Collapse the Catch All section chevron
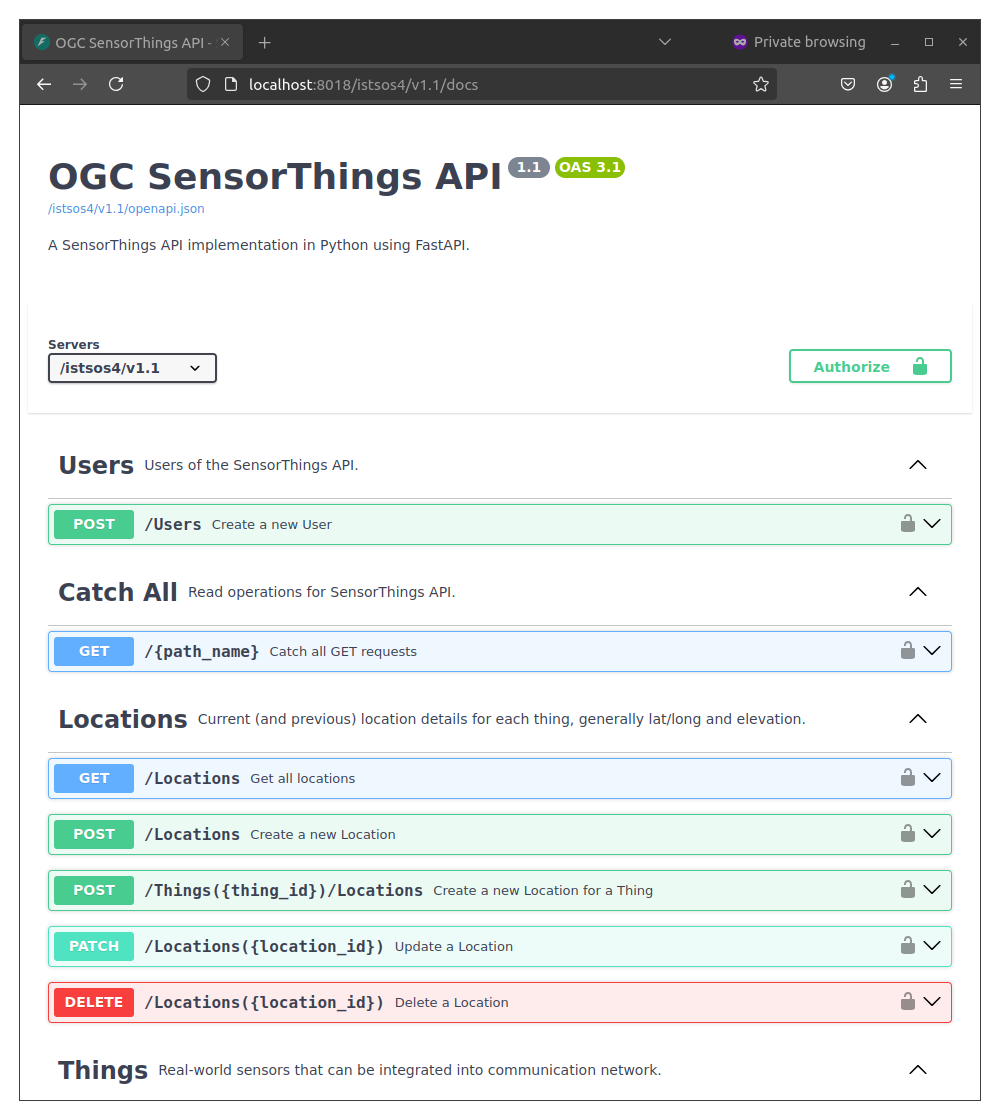This screenshot has height=1120, width=1000. point(917,592)
